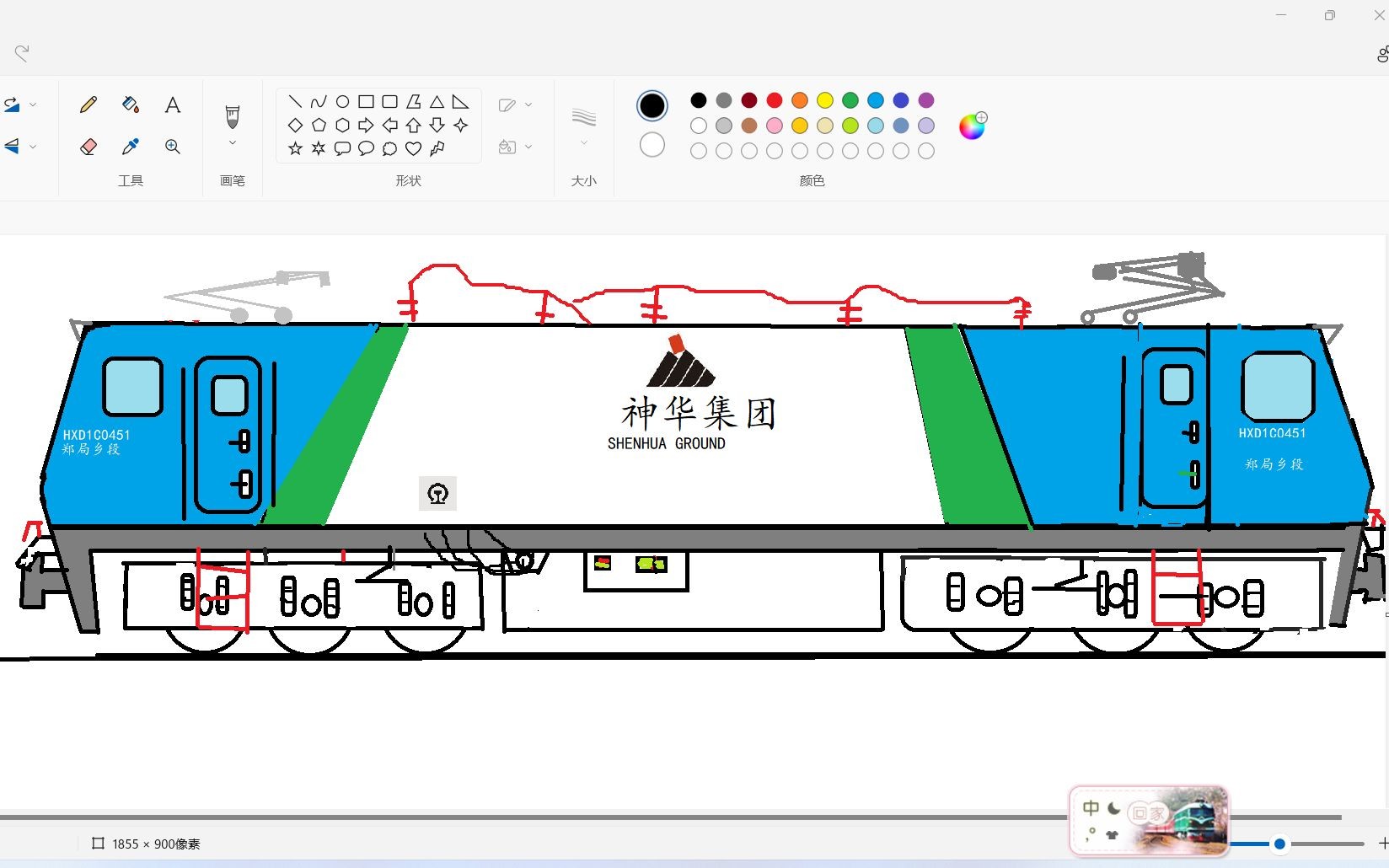This screenshot has height=868, width=1389.
Task: Click the redo arrow icon
Action: [x=22, y=52]
